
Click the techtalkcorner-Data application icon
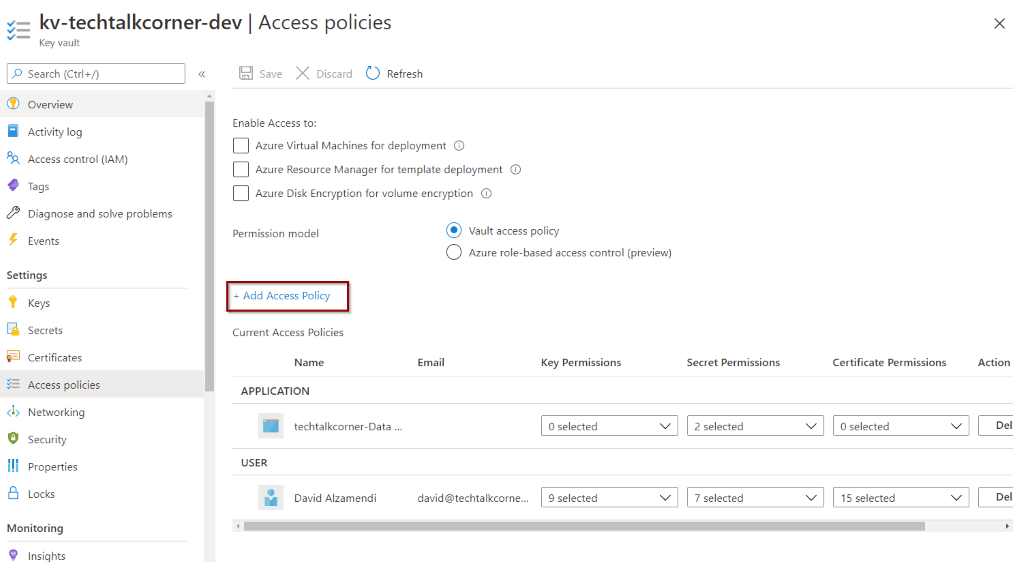coord(270,426)
